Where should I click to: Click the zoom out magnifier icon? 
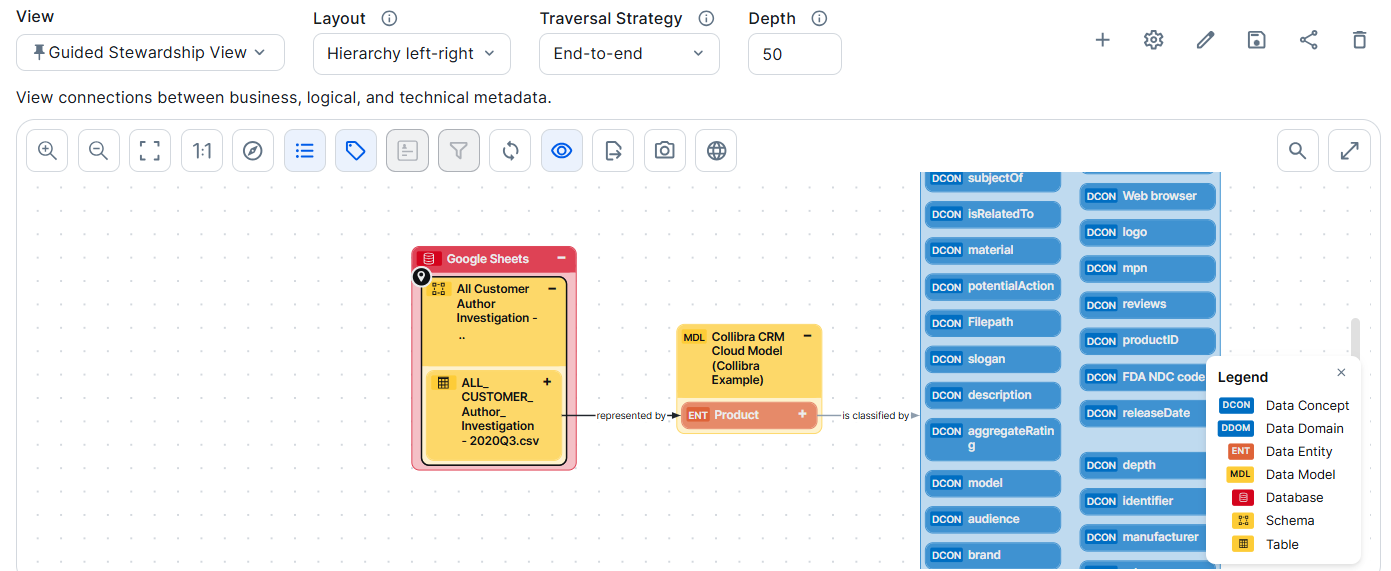coord(98,151)
